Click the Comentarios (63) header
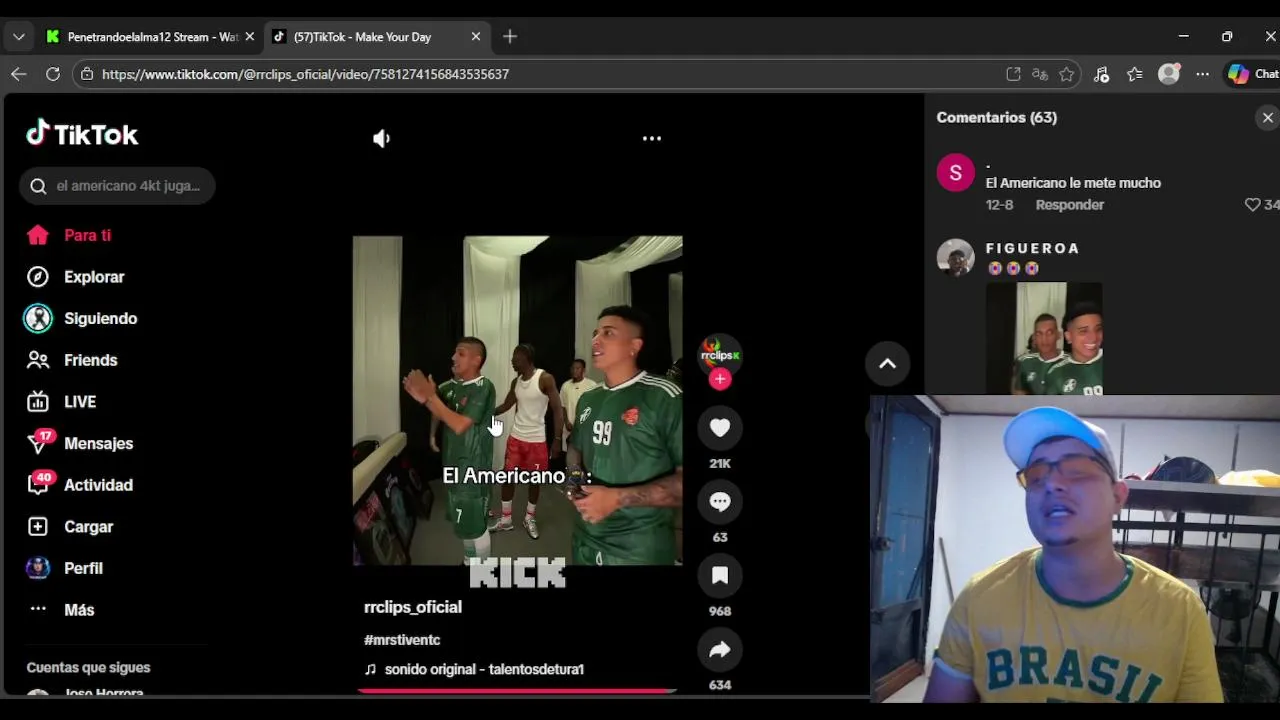This screenshot has width=1280, height=720. point(997,118)
